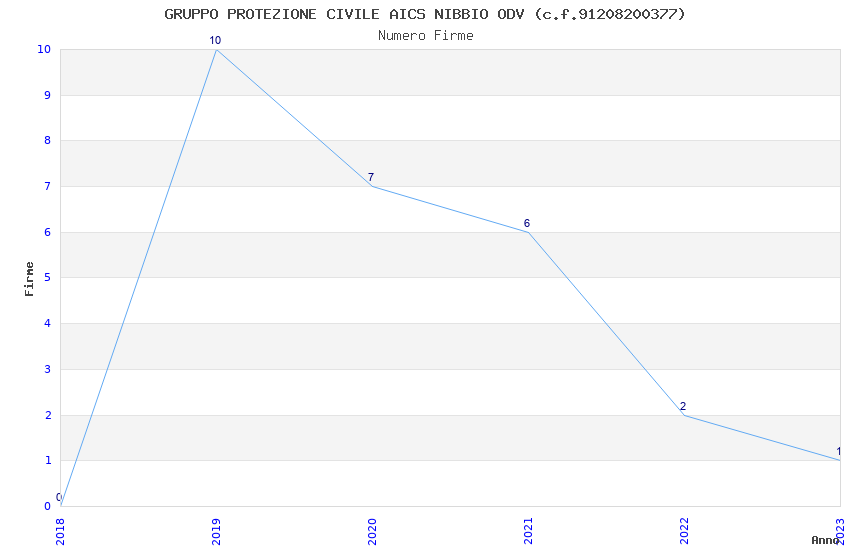The image size is (850, 550).
Task: Click the y-axis tick label 9
Action: point(48,95)
